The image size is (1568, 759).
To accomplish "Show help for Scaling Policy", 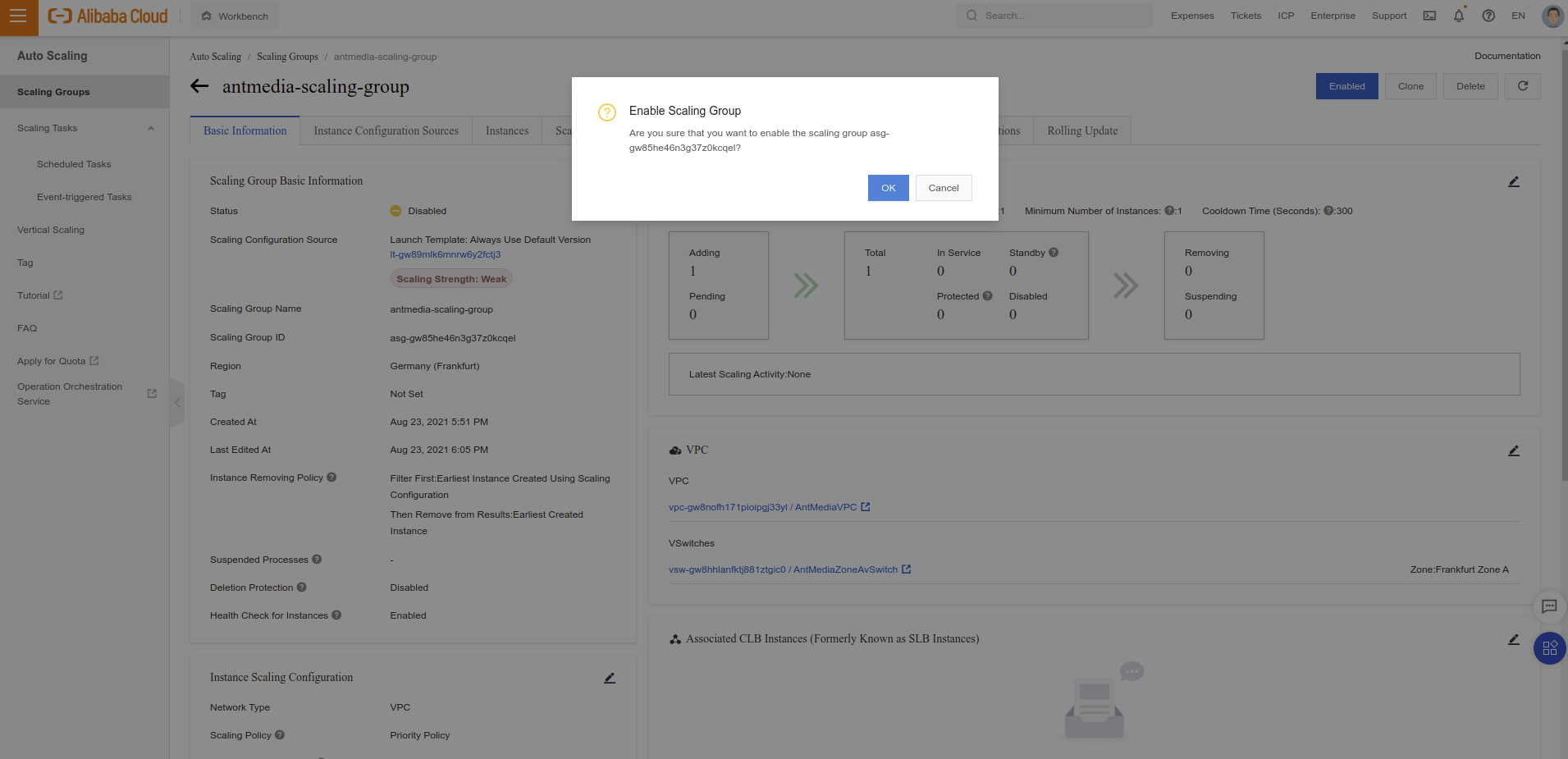I will (280, 735).
